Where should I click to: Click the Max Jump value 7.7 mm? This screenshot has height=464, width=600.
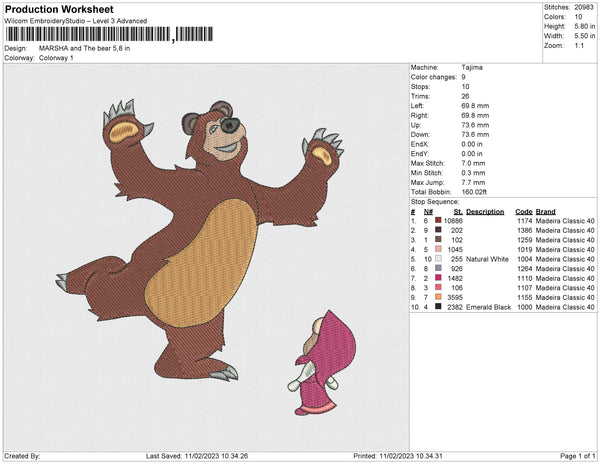tap(473, 182)
